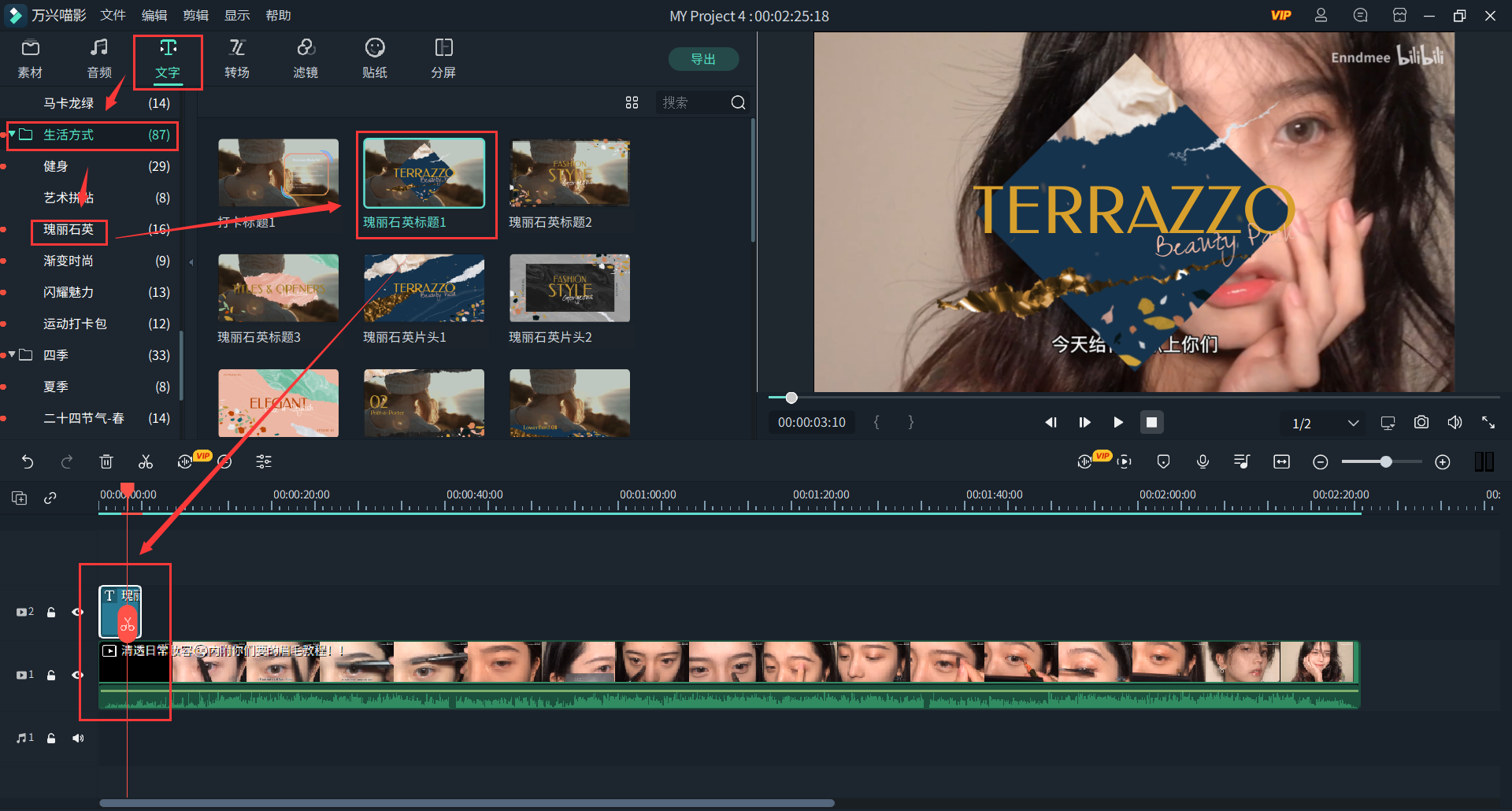Switch thumbnails to grid view icon

(632, 103)
